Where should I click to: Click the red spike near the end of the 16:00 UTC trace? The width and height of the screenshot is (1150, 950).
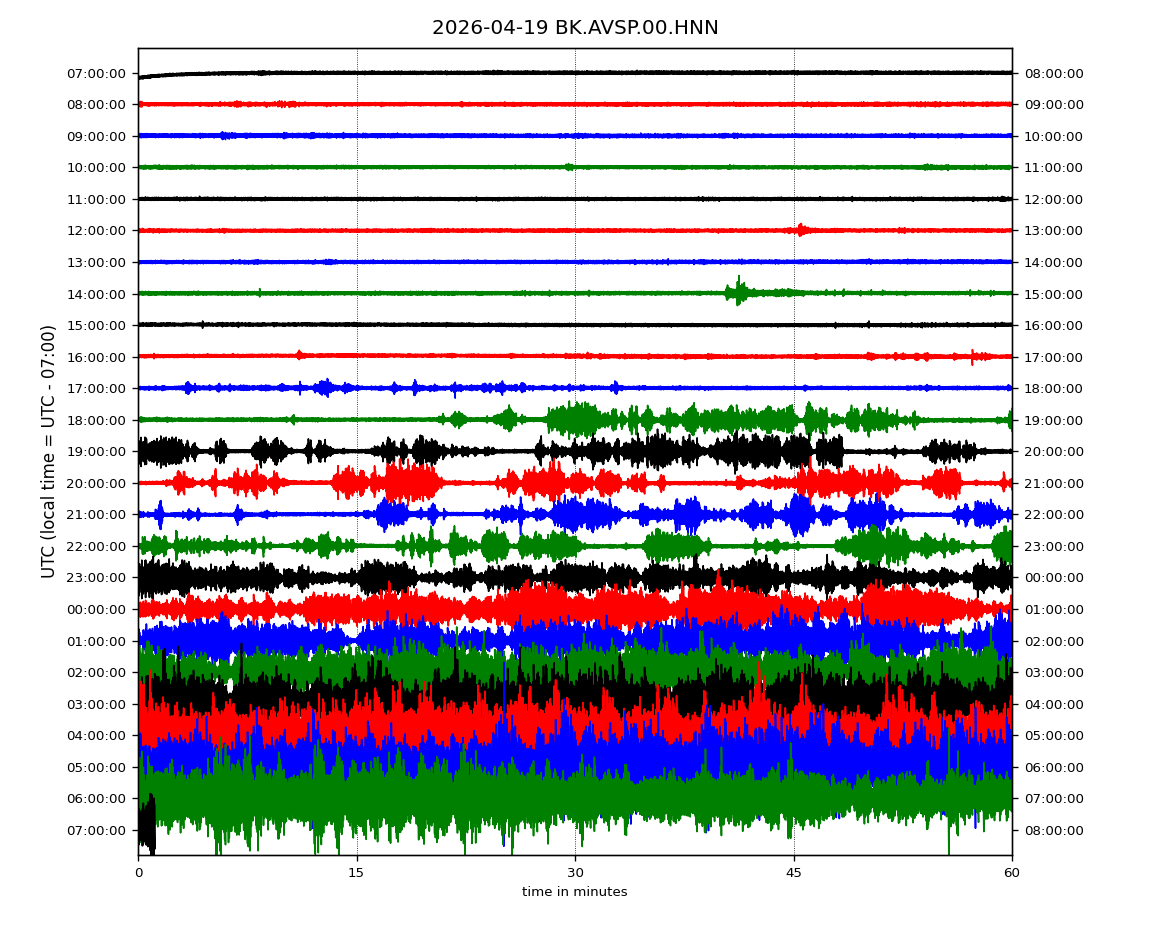pyautogui.click(x=972, y=356)
